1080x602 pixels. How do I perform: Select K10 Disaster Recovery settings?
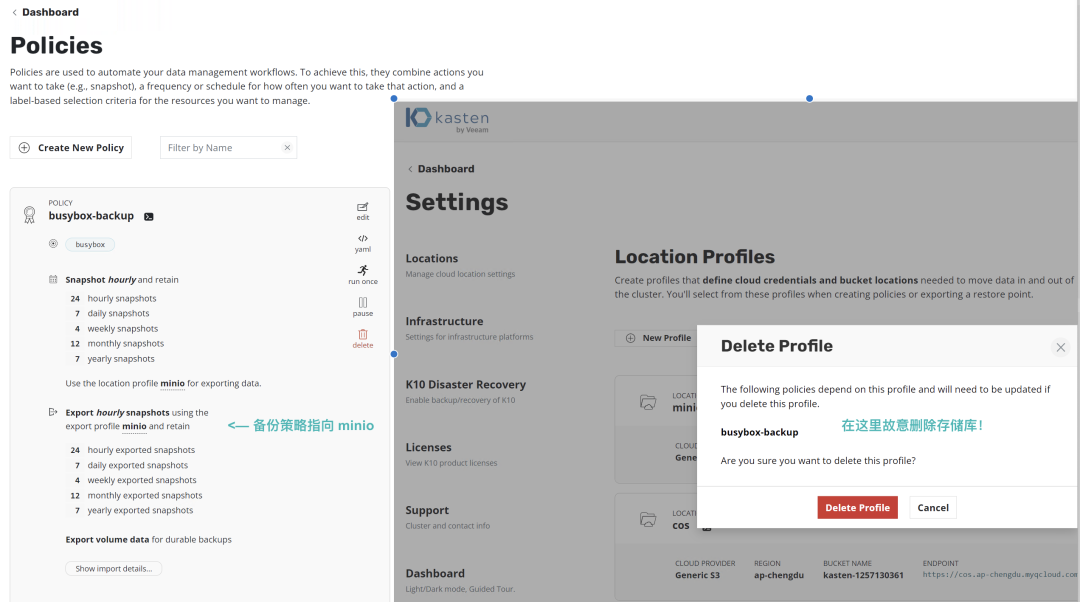pyautogui.click(x=466, y=391)
